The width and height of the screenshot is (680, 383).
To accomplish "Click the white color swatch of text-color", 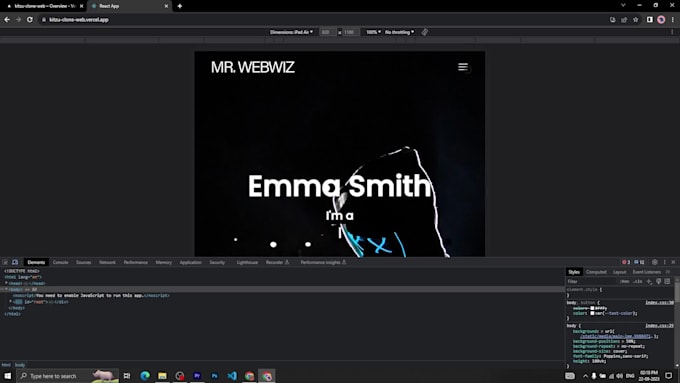I will point(592,313).
